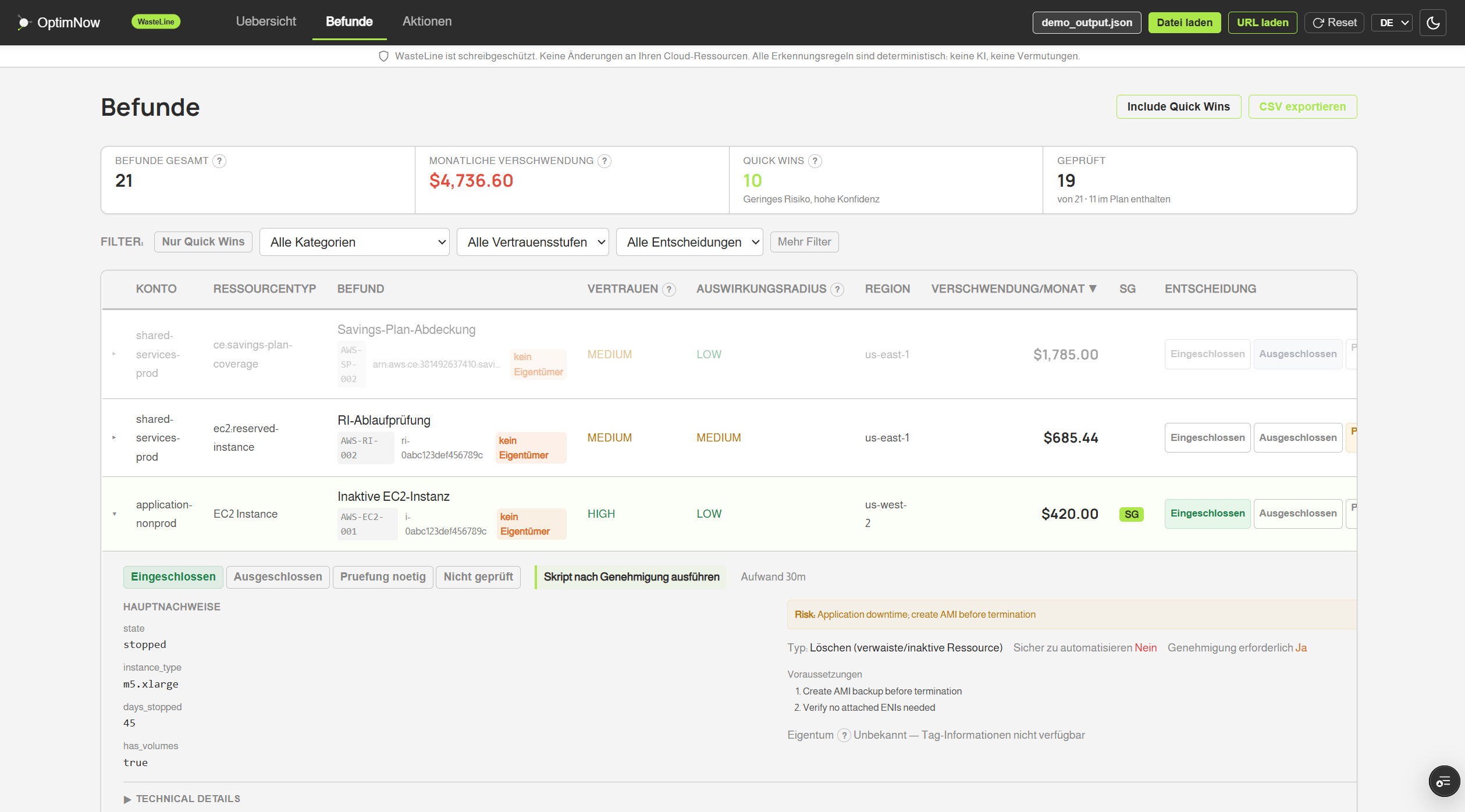The image size is (1465, 812).
Task: Open floating checklist button bottom right
Action: pyautogui.click(x=1444, y=782)
